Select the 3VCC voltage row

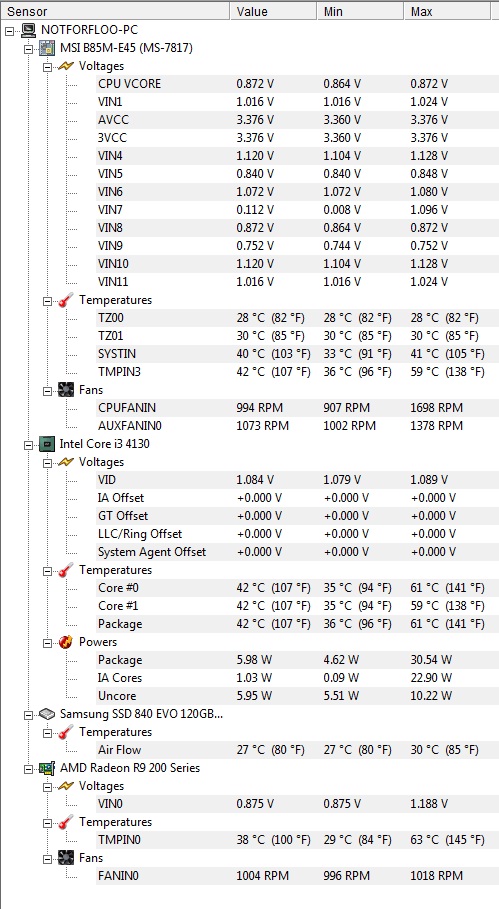[x=297, y=137]
